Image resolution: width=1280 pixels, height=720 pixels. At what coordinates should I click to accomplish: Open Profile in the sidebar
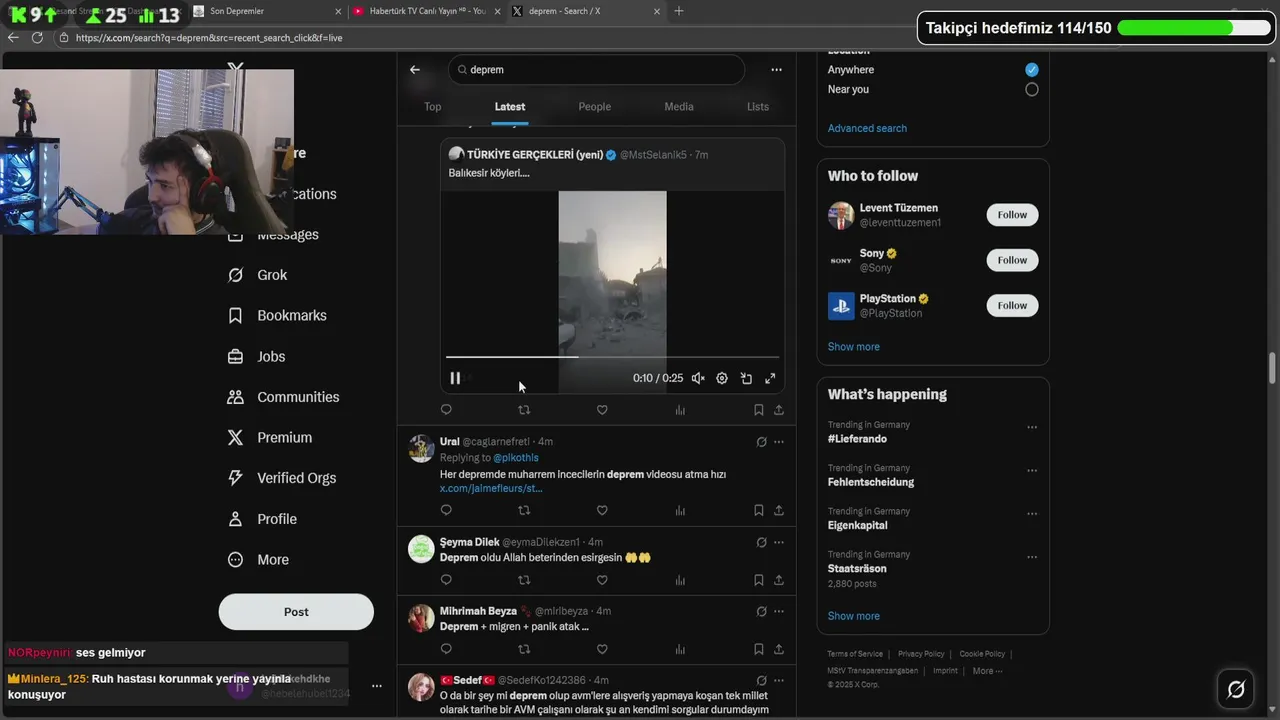pos(262,519)
